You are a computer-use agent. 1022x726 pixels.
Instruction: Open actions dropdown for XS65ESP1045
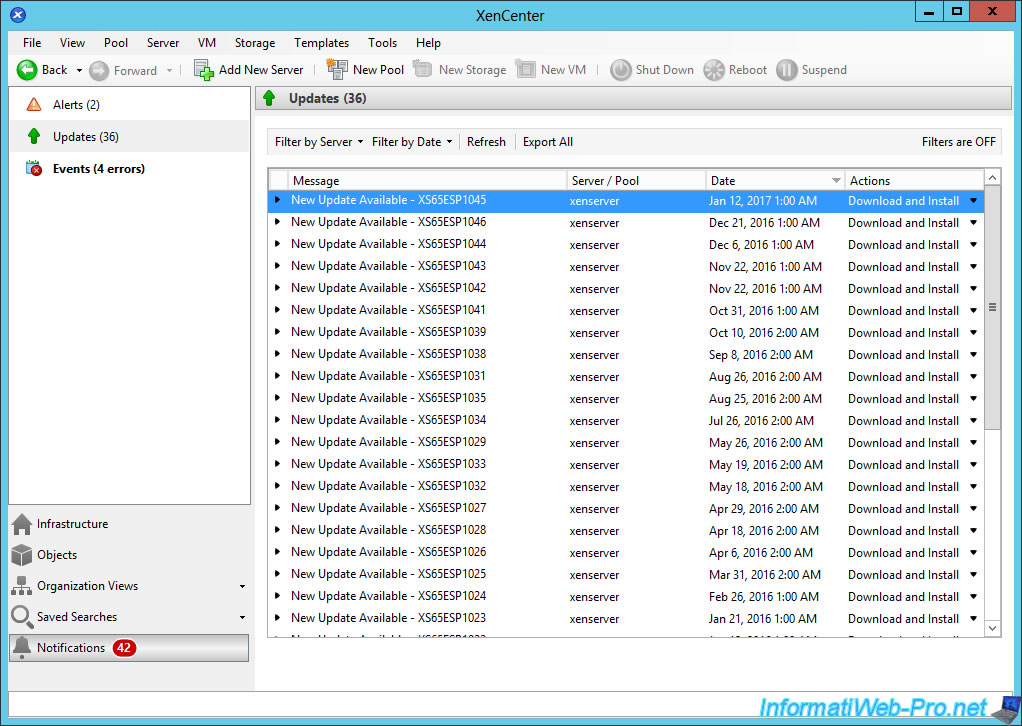(x=974, y=201)
